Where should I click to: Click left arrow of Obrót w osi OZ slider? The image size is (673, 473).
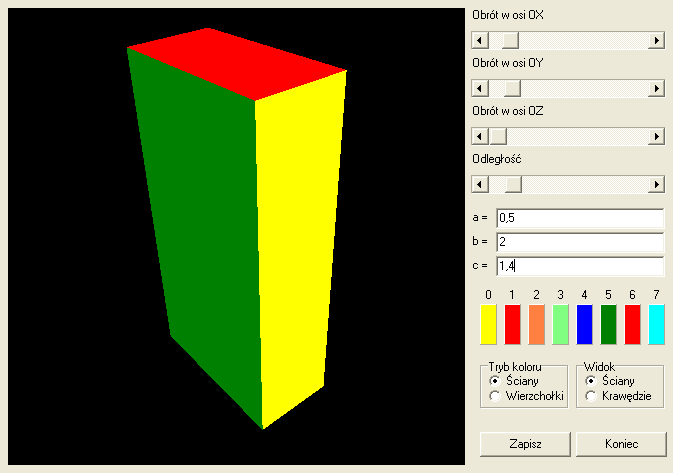(x=480, y=136)
